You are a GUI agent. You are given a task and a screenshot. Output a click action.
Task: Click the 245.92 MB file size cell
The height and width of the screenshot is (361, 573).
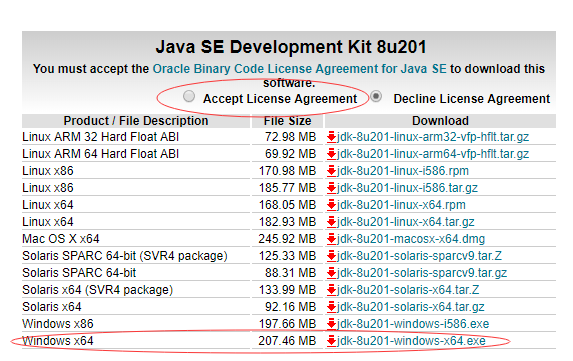point(287,239)
